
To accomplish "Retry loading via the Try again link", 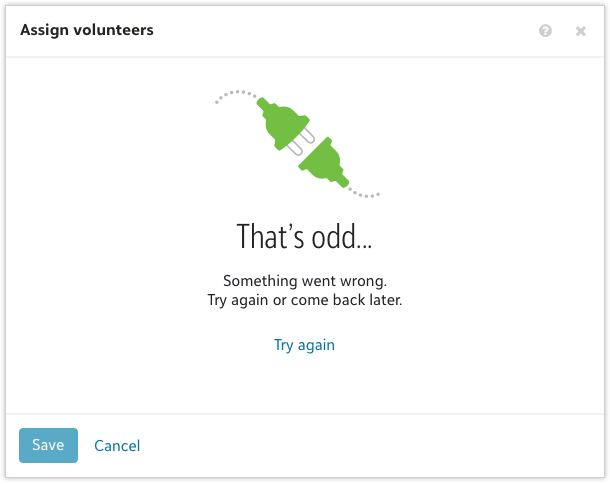I will (x=304, y=345).
